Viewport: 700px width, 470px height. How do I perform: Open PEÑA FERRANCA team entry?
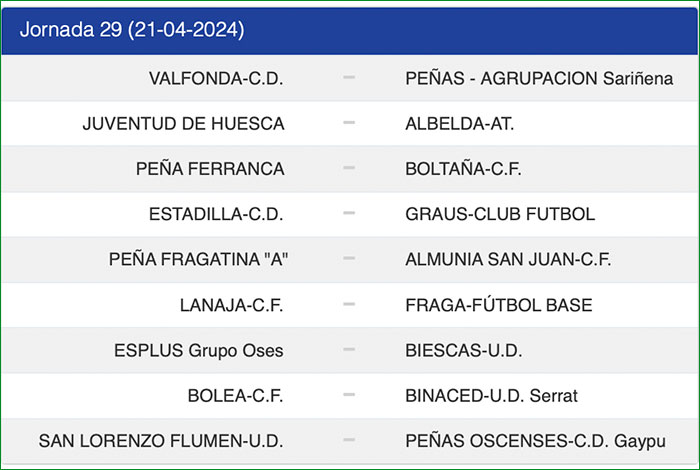pos(210,169)
